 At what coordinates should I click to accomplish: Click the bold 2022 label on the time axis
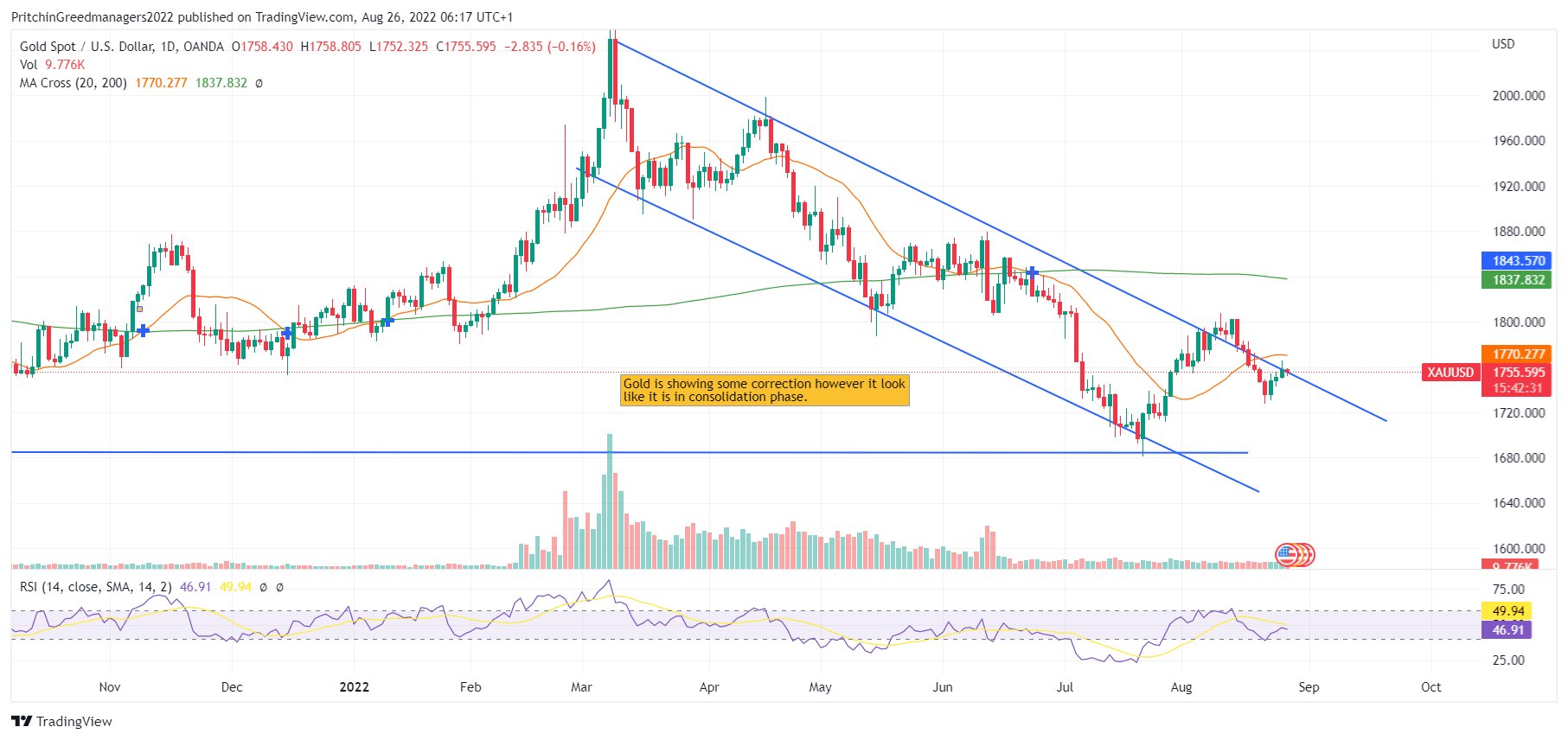pyautogui.click(x=355, y=687)
